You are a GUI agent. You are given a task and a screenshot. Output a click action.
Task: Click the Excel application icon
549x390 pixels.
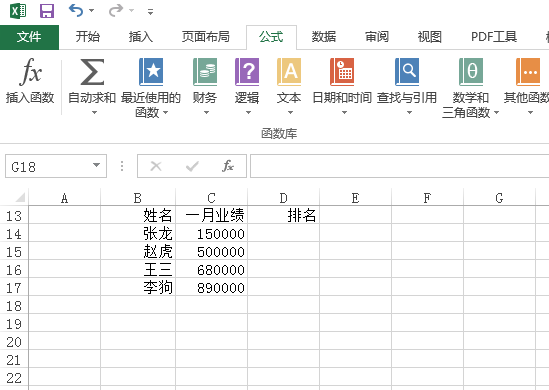pos(18,11)
